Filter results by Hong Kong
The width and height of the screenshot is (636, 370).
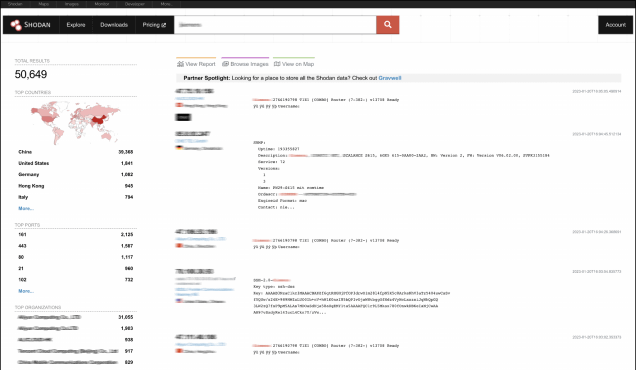coord(31,186)
